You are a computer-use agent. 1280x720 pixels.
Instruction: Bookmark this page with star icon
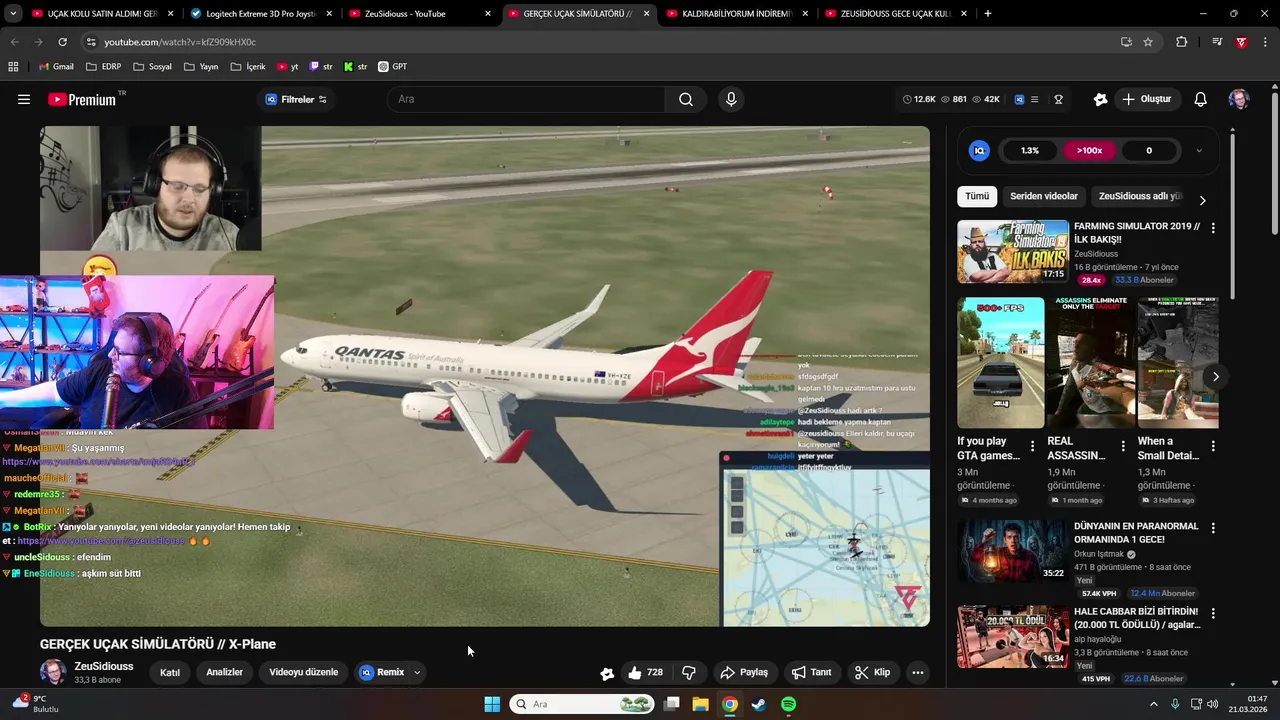(1148, 42)
